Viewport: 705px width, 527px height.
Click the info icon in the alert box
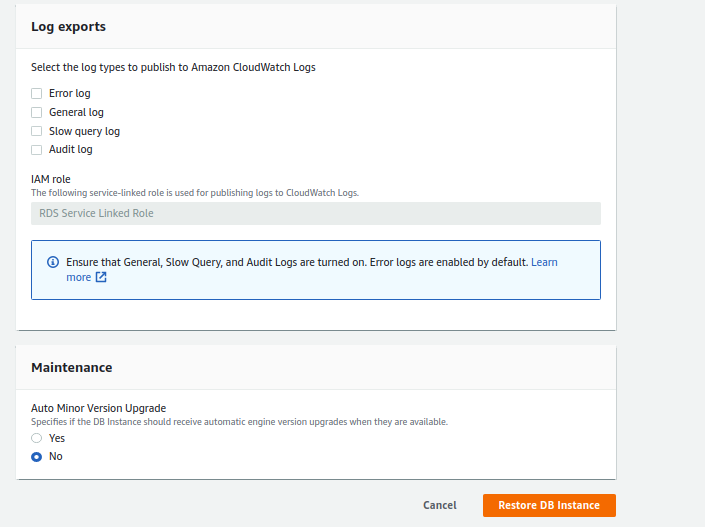click(52, 262)
